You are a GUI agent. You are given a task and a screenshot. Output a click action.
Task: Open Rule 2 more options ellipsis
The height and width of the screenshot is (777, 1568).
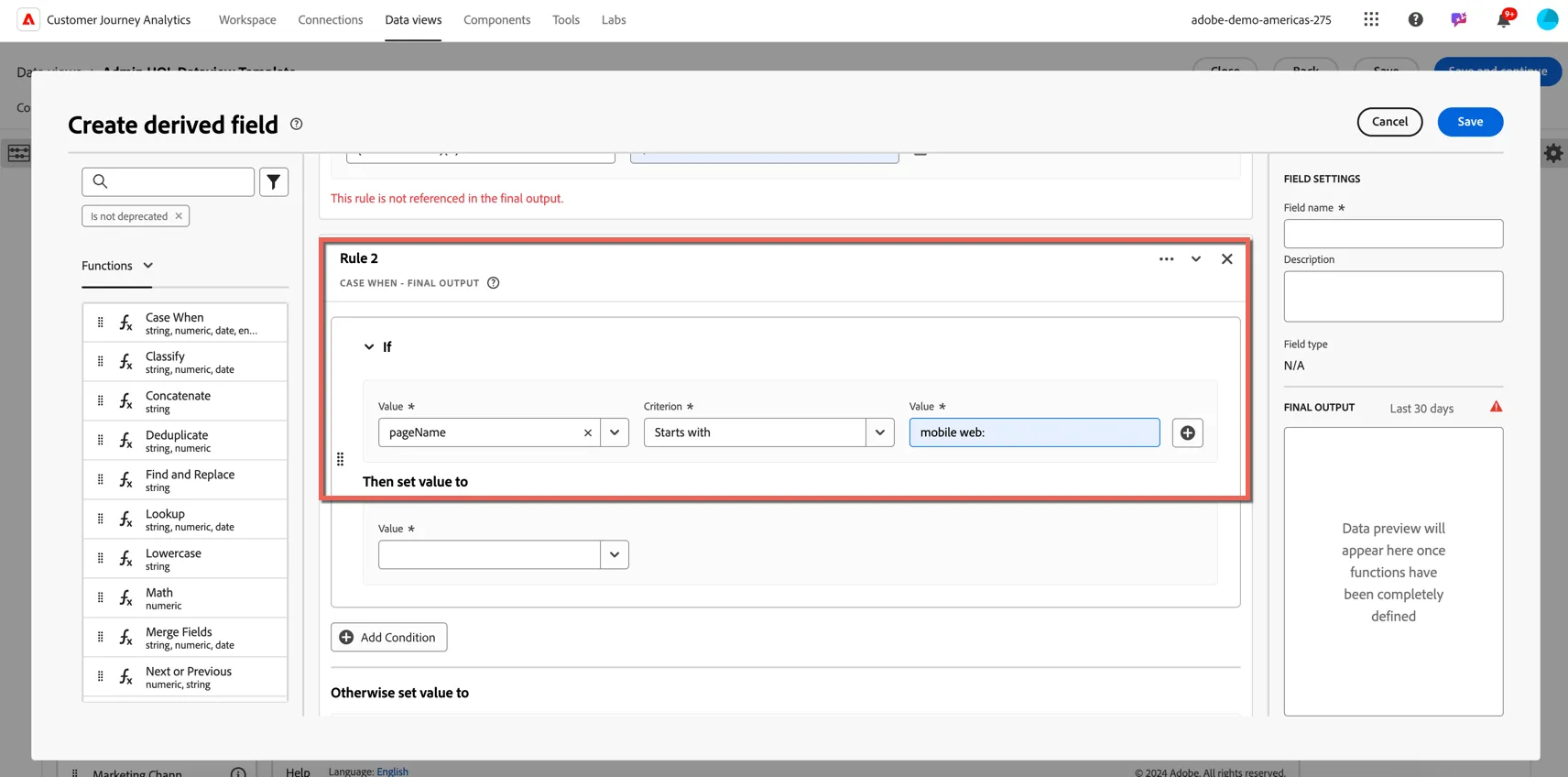(x=1166, y=259)
